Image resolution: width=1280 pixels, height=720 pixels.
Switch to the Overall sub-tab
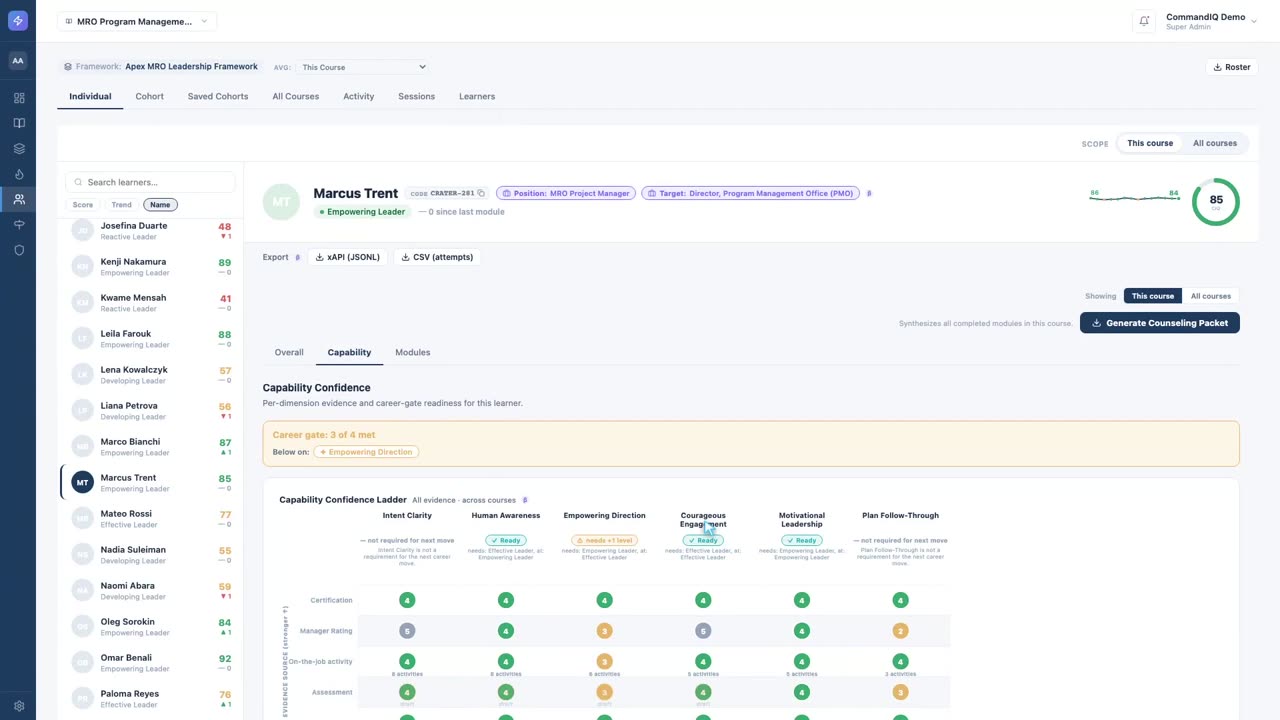[289, 352]
